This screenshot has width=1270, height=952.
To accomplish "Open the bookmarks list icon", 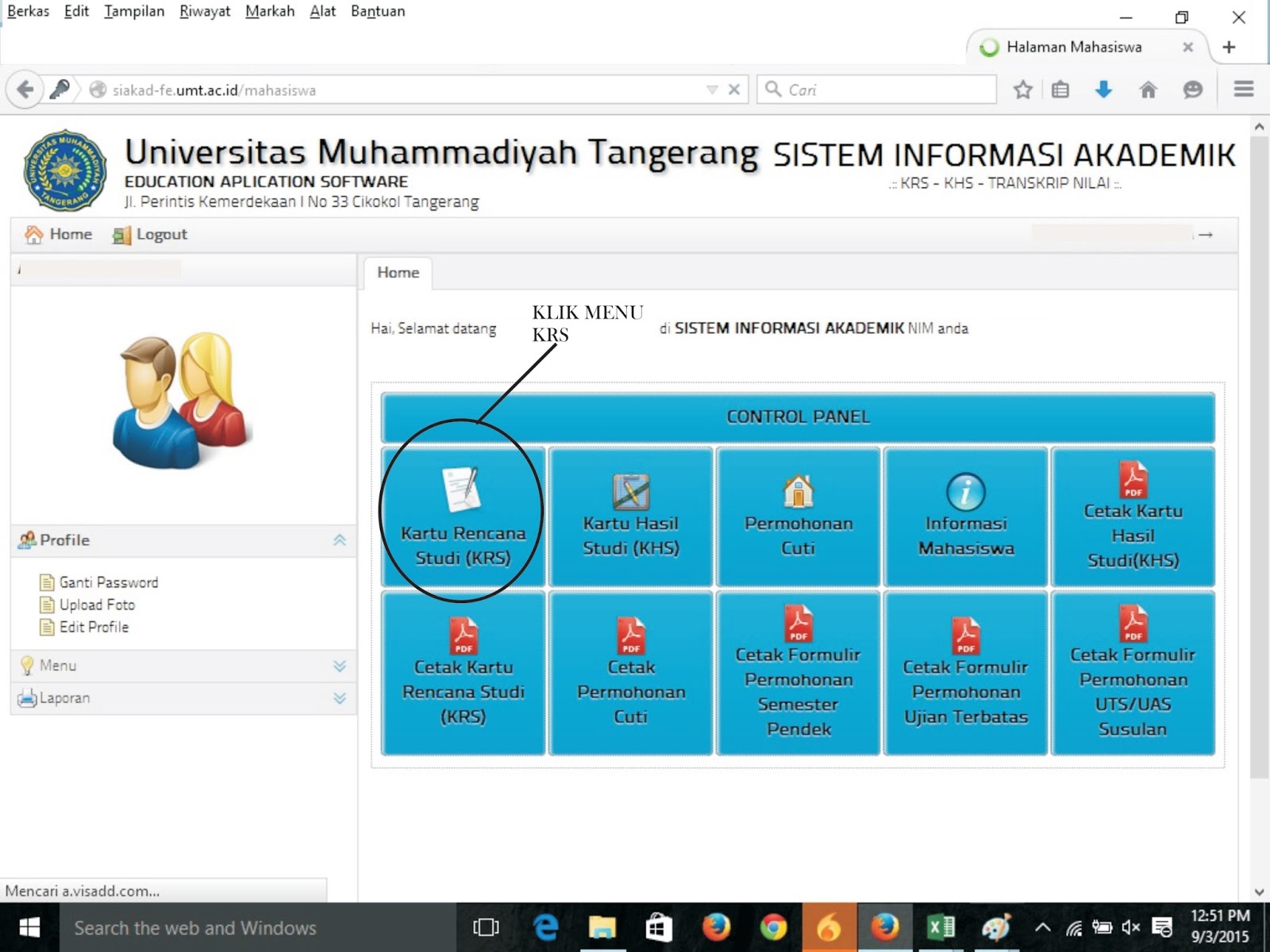I will [1060, 90].
